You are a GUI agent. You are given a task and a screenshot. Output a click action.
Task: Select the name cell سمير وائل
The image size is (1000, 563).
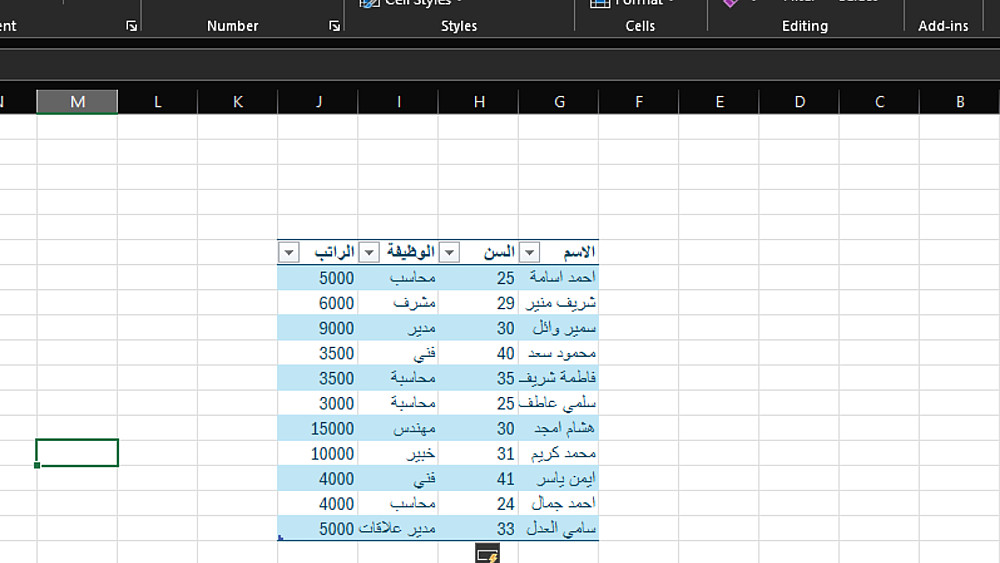(559, 328)
